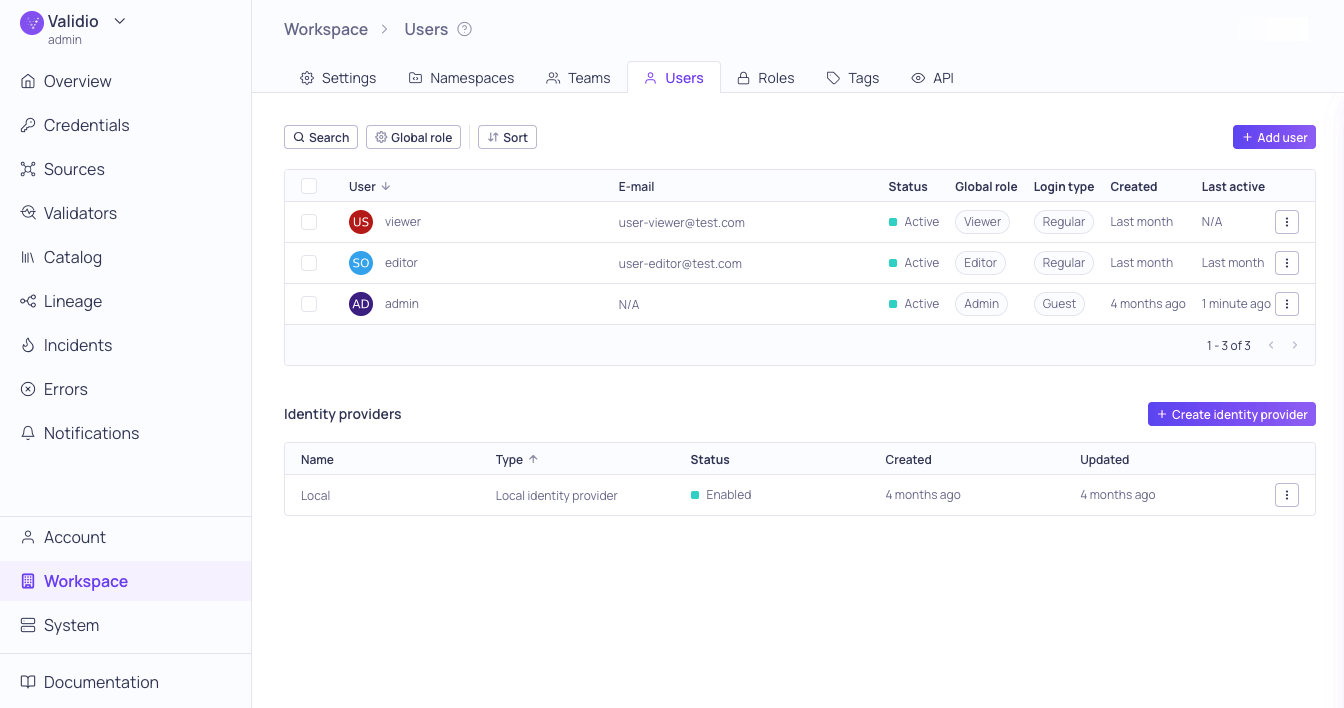Click the Account person icon
This screenshot has height=708, width=1344.
tap(28, 537)
